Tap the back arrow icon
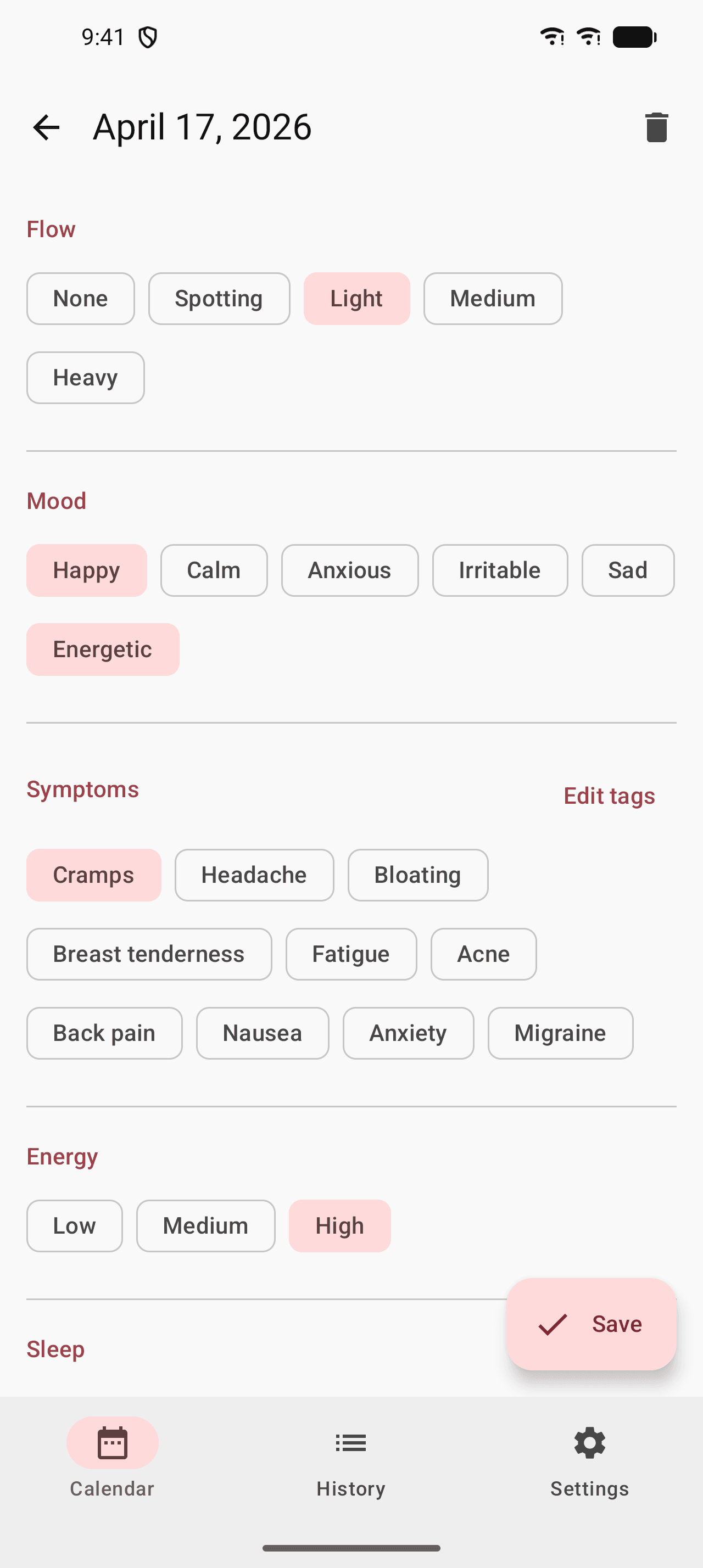The height and width of the screenshot is (1568, 703). click(46, 127)
